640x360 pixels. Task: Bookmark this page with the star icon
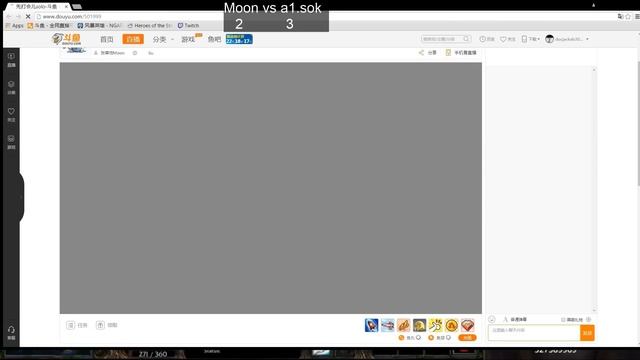click(x=628, y=16)
